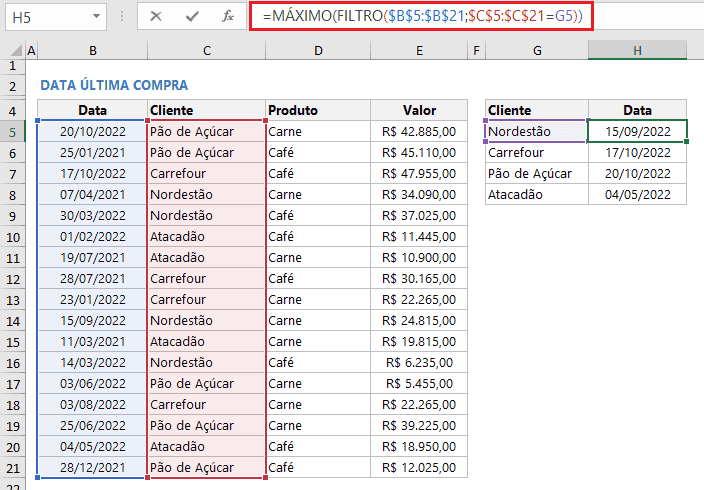Click the Enter checkmark formula icon

[x=192, y=16]
